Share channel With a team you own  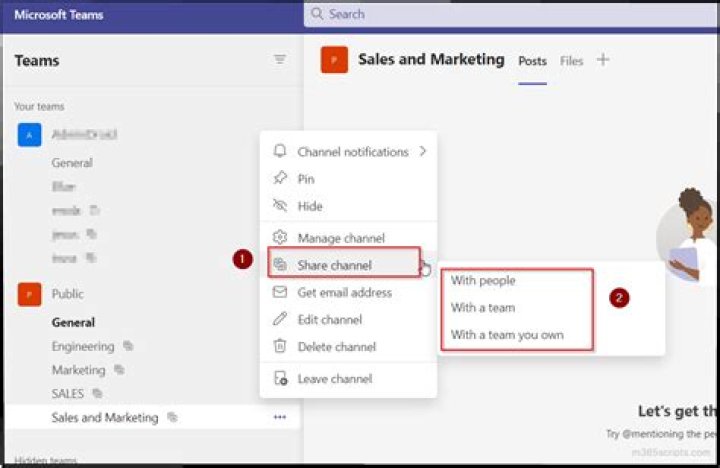click(x=507, y=335)
